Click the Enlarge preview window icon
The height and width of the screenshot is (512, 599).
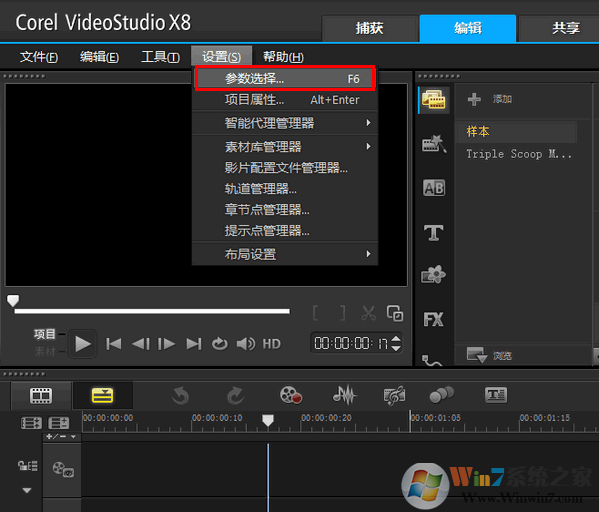(395, 313)
